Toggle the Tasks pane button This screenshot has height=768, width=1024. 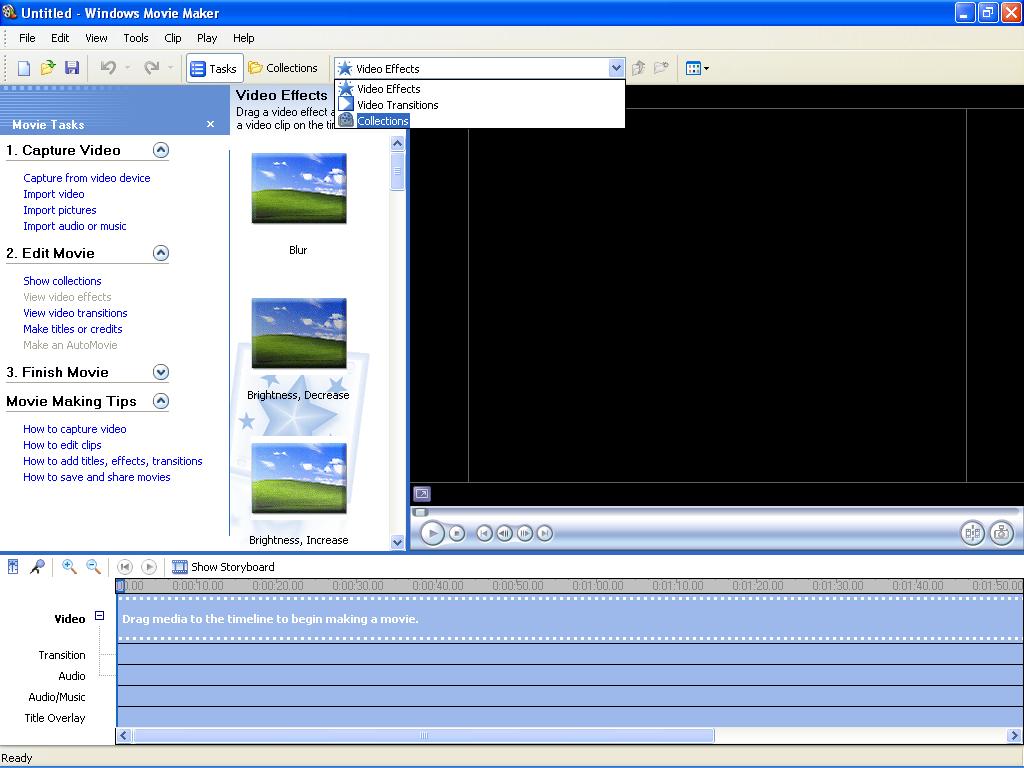[214, 68]
